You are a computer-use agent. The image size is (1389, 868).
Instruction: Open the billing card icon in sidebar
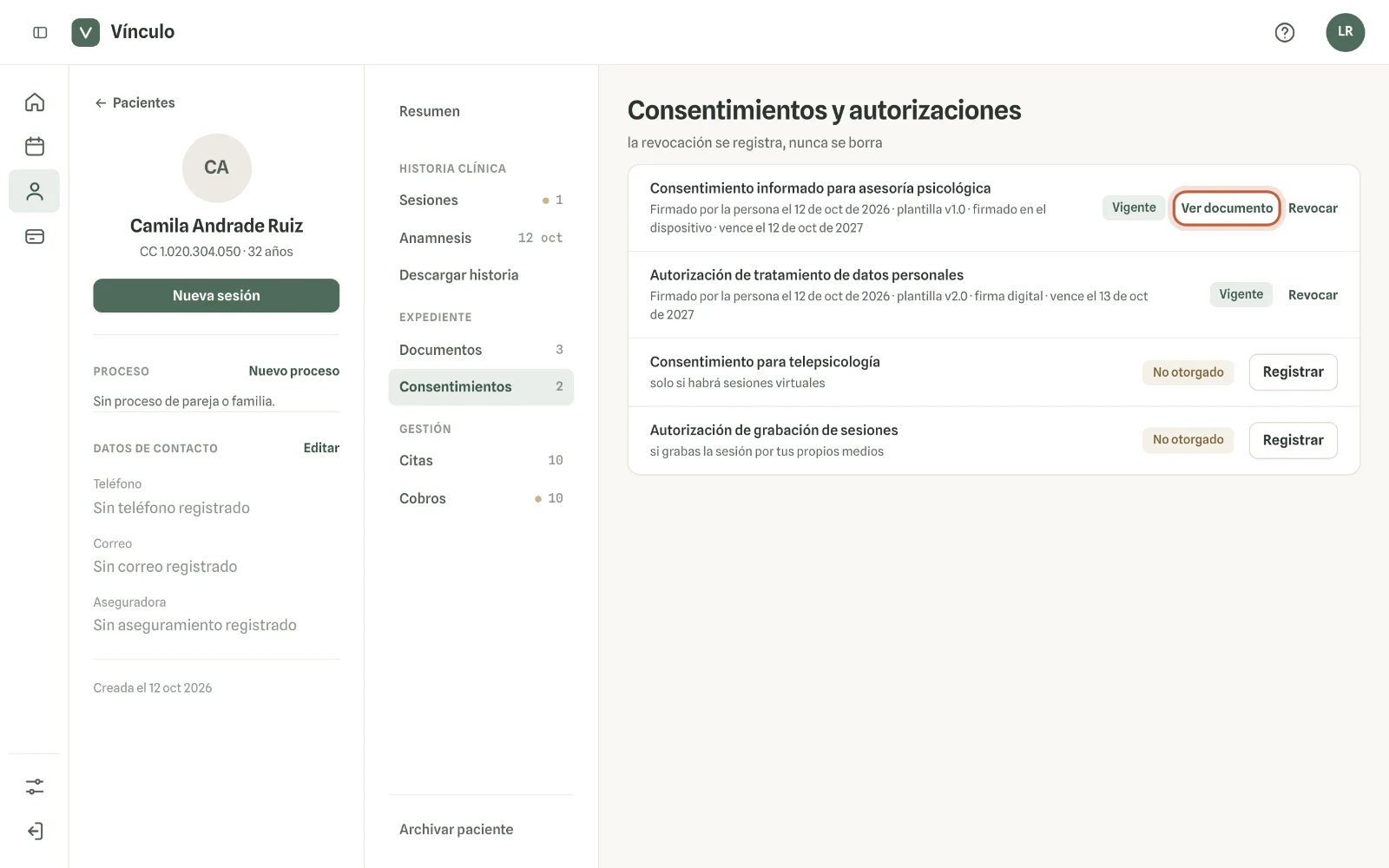35,236
